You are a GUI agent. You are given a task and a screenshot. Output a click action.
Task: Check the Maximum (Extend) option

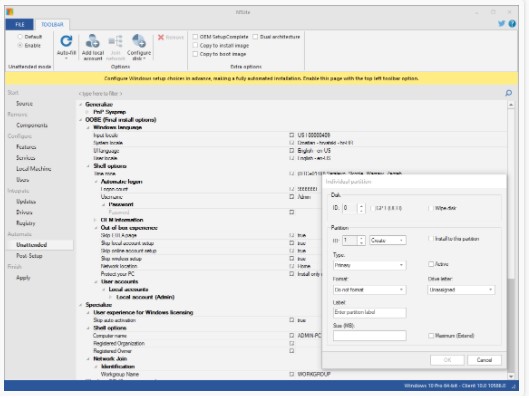(x=431, y=336)
